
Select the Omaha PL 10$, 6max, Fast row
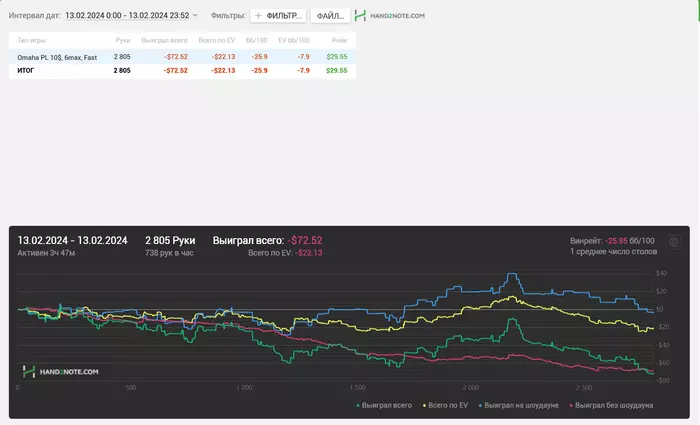pos(182,57)
